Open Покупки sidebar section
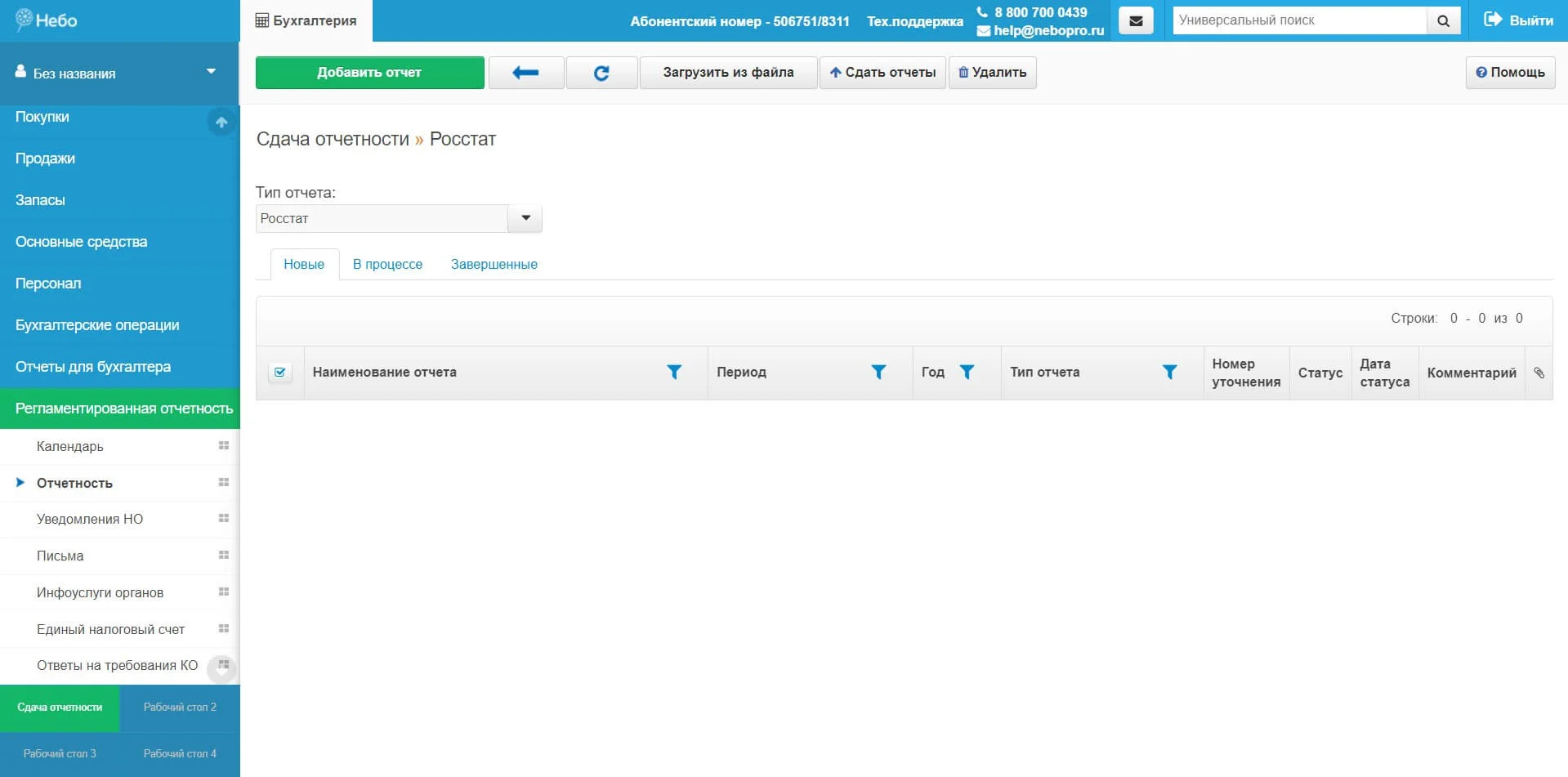This screenshot has height=777, width=1568. pyautogui.click(x=42, y=117)
